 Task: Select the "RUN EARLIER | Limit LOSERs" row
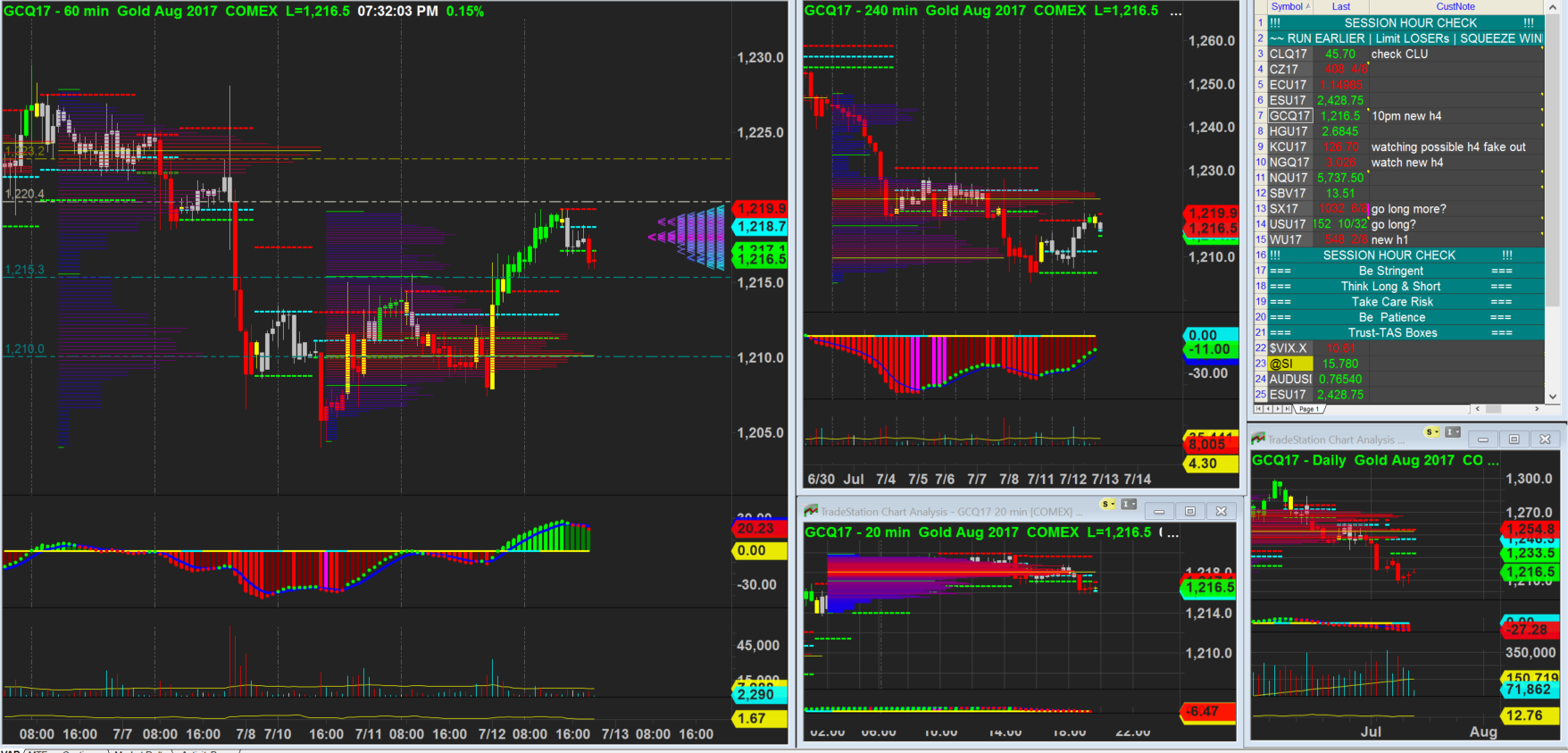tap(1406, 39)
